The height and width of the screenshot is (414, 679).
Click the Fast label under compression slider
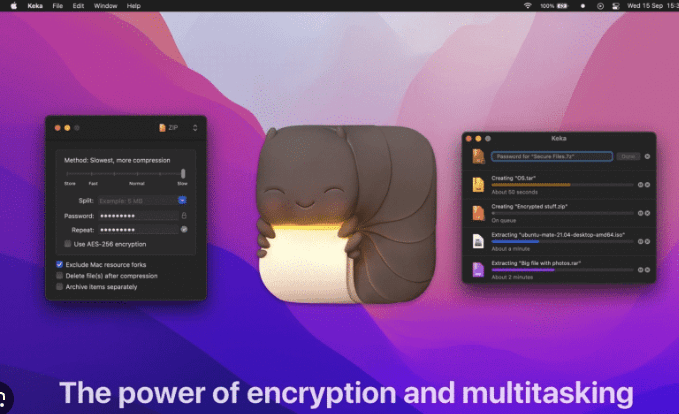pyautogui.click(x=93, y=184)
